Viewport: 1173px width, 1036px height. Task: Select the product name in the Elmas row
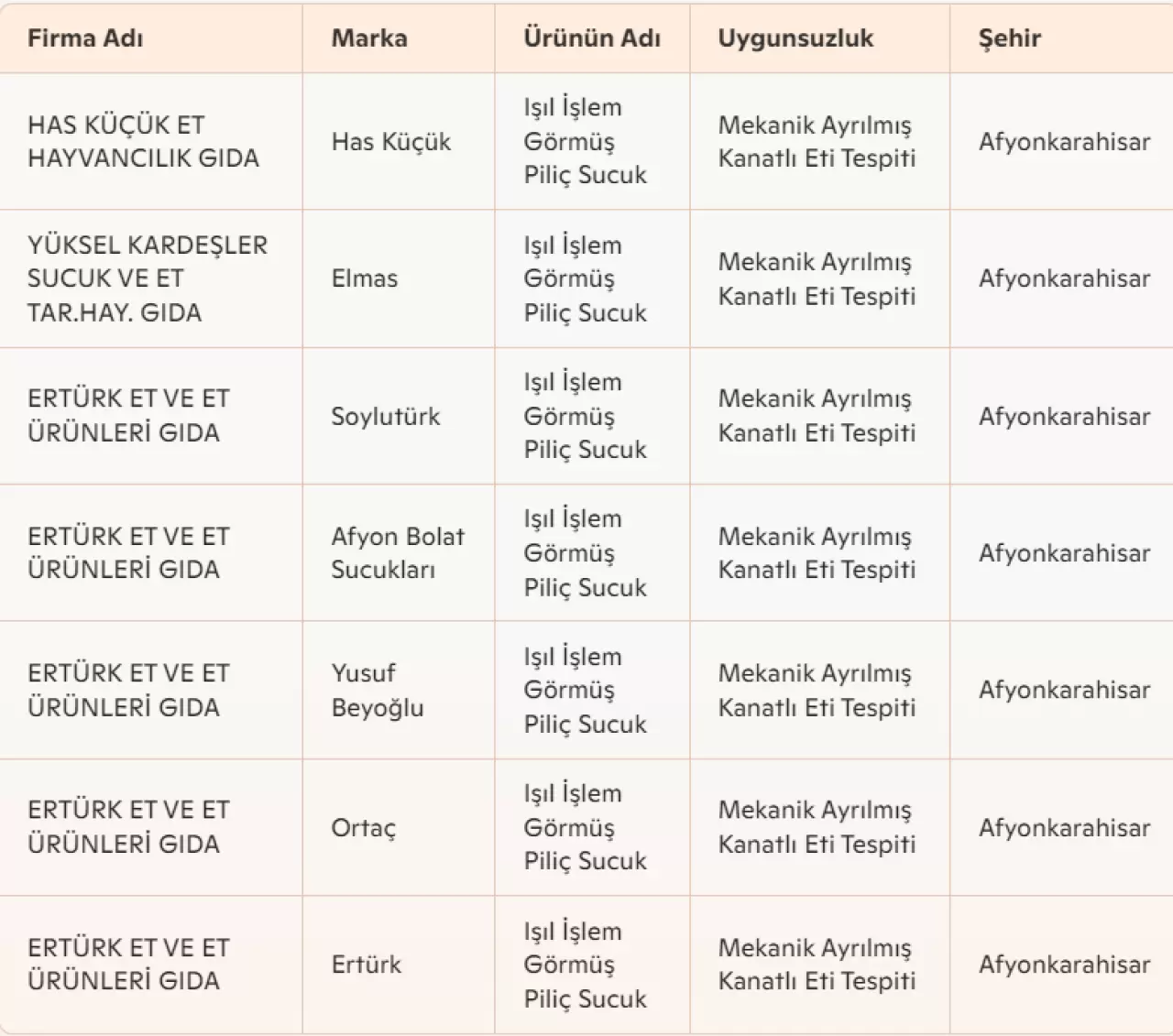(x=585, y=278)
